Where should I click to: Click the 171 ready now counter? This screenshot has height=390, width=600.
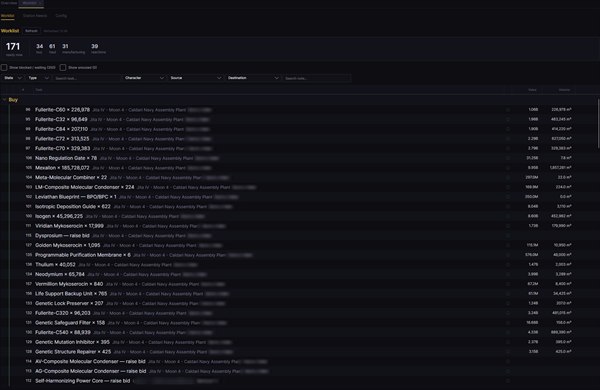pyautogui.click(x=13, y=49)
